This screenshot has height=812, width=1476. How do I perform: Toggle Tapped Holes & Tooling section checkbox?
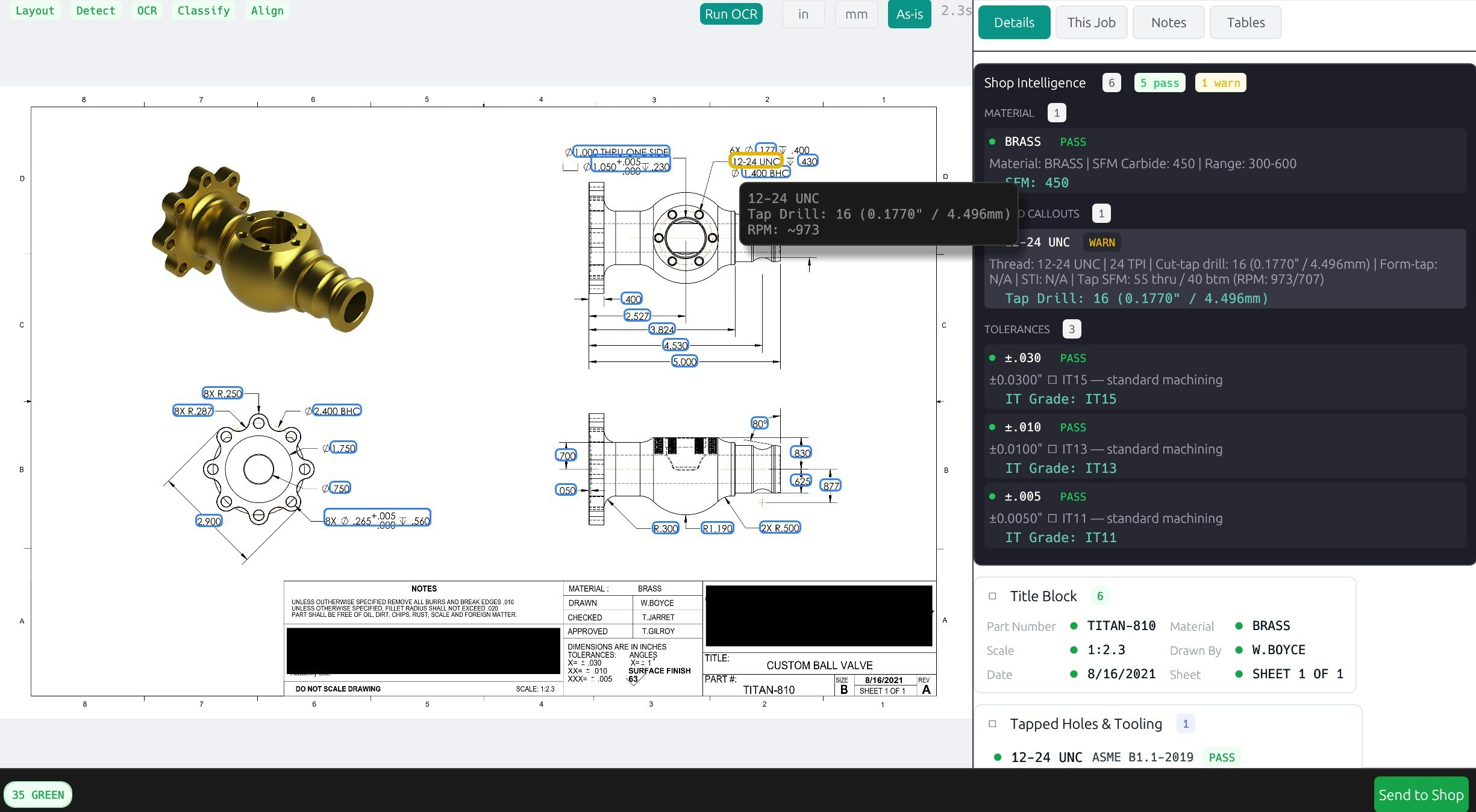tap(992, 723)
